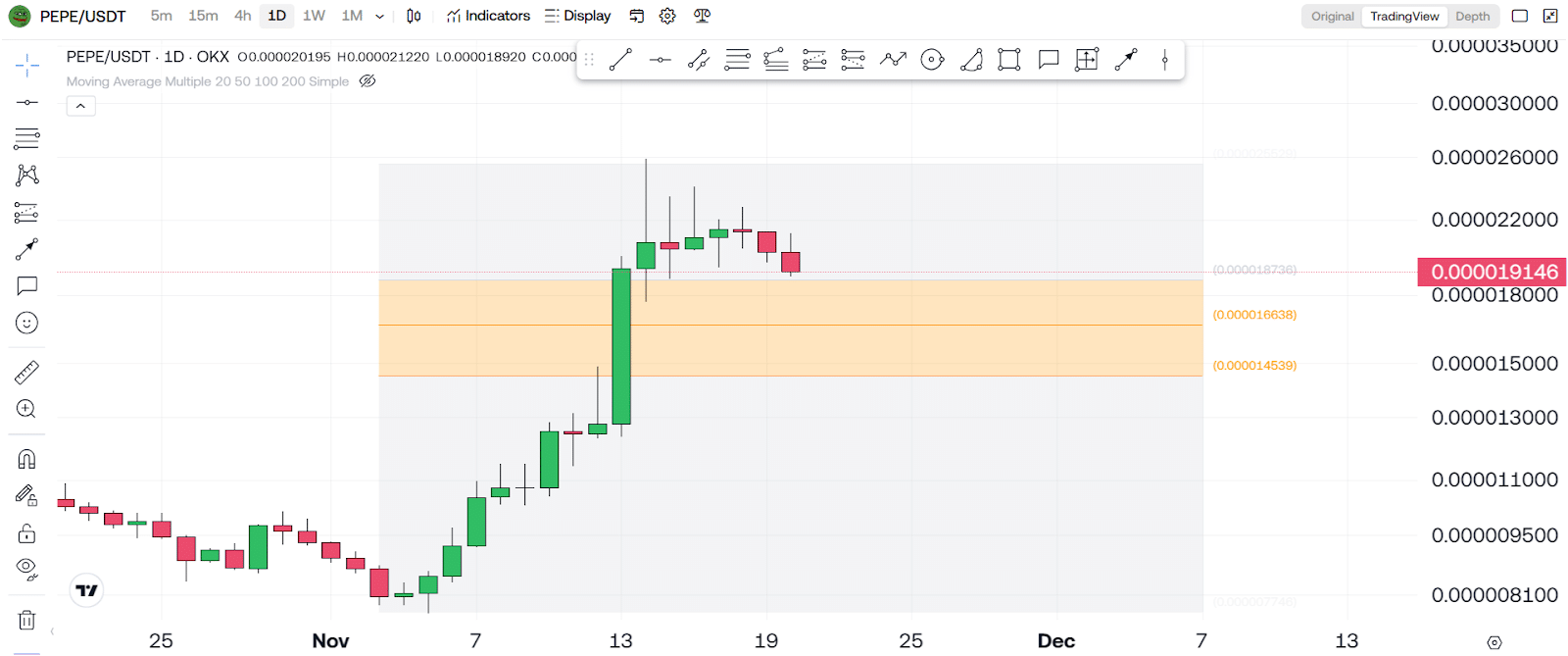Viewport: 1568px width, 656px height.
Task: Click the rectangle layout icon at top right
Action: click(x=1520, y=16)
